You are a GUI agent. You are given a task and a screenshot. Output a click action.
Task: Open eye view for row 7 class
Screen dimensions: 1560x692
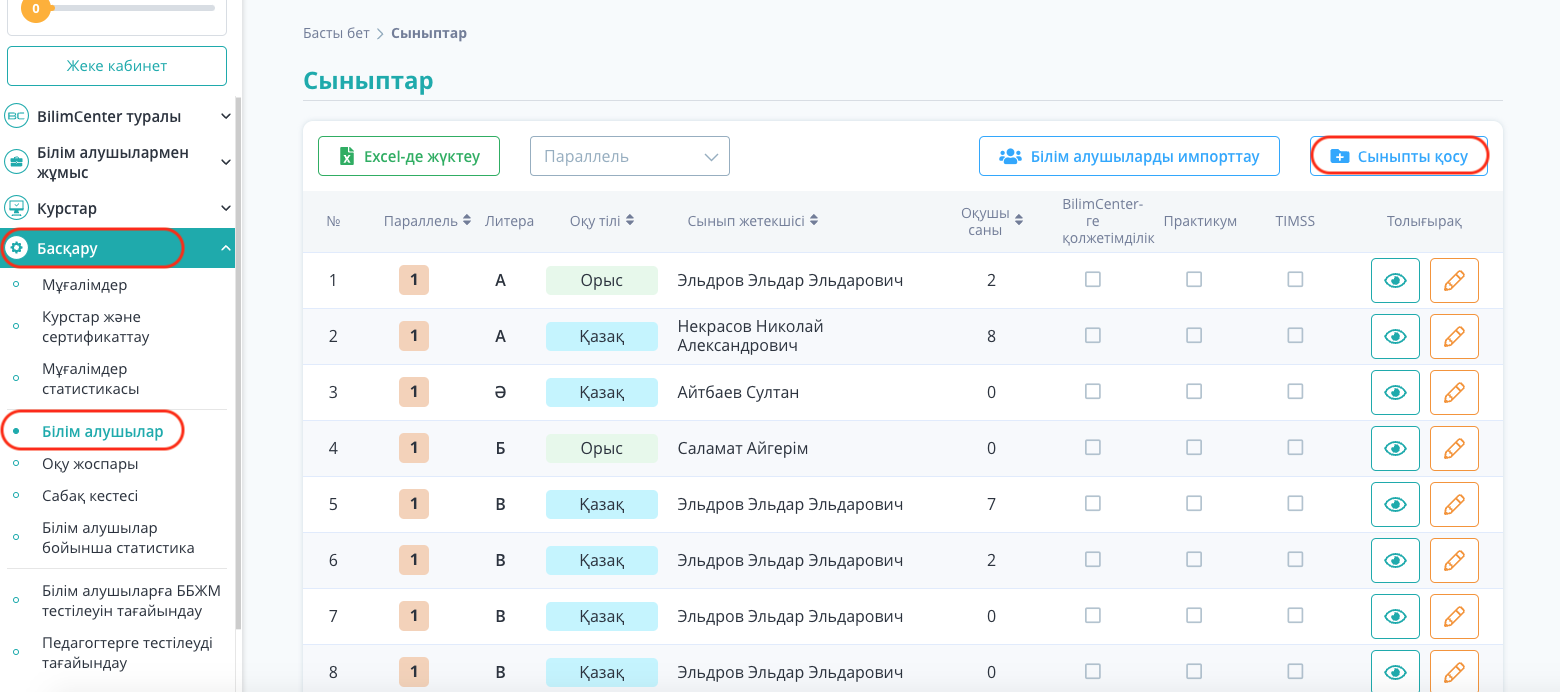[x=1395, y=616]
